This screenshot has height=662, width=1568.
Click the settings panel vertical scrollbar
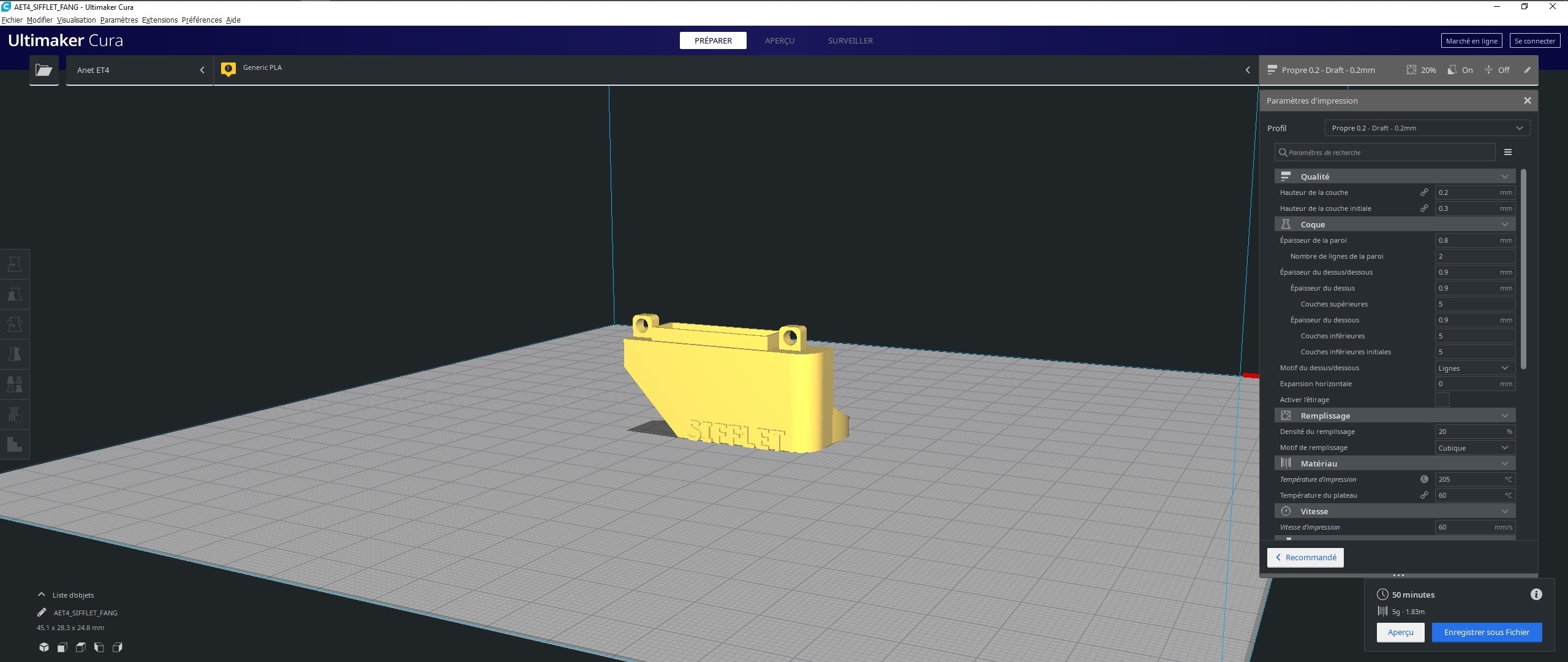click(1523, 270)
